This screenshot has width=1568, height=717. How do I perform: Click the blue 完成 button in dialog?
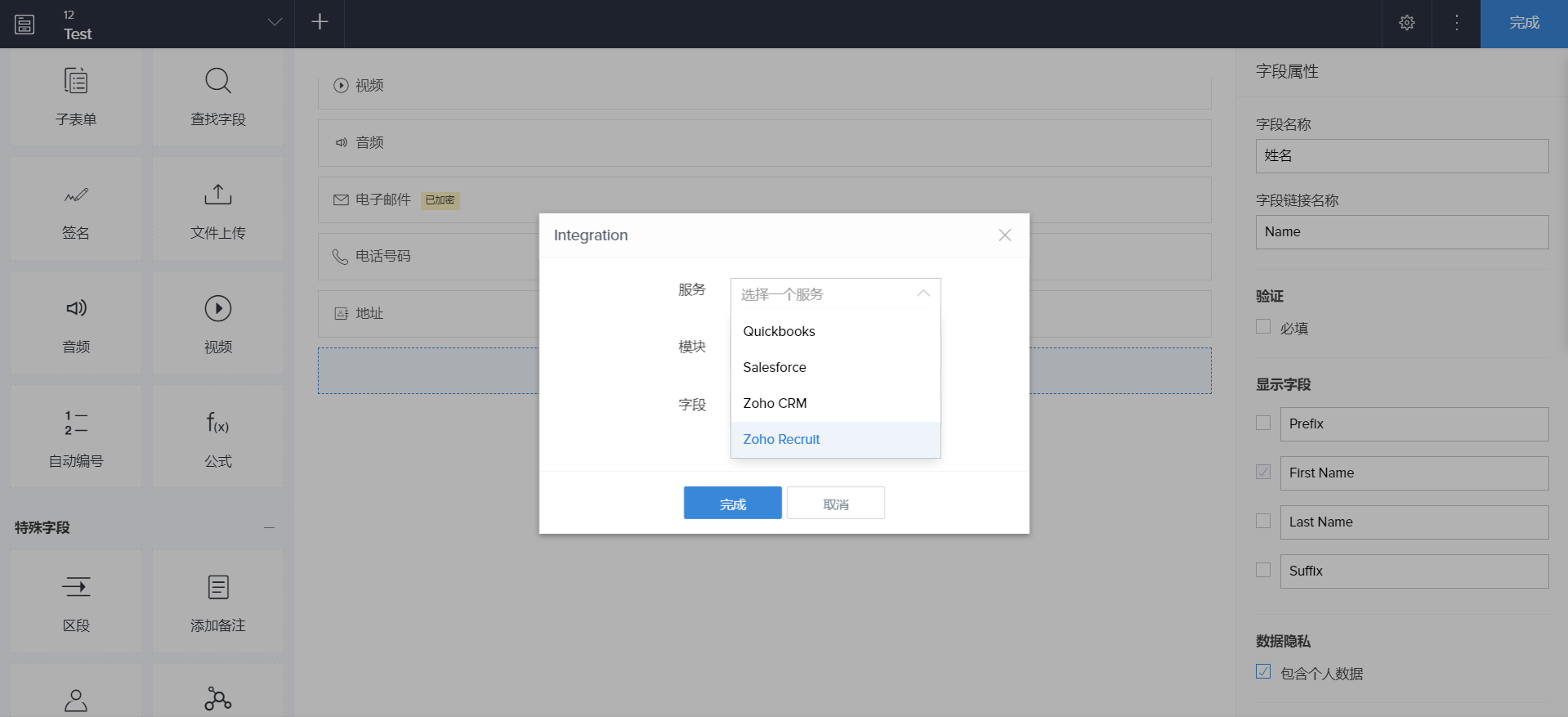[732, 504]
